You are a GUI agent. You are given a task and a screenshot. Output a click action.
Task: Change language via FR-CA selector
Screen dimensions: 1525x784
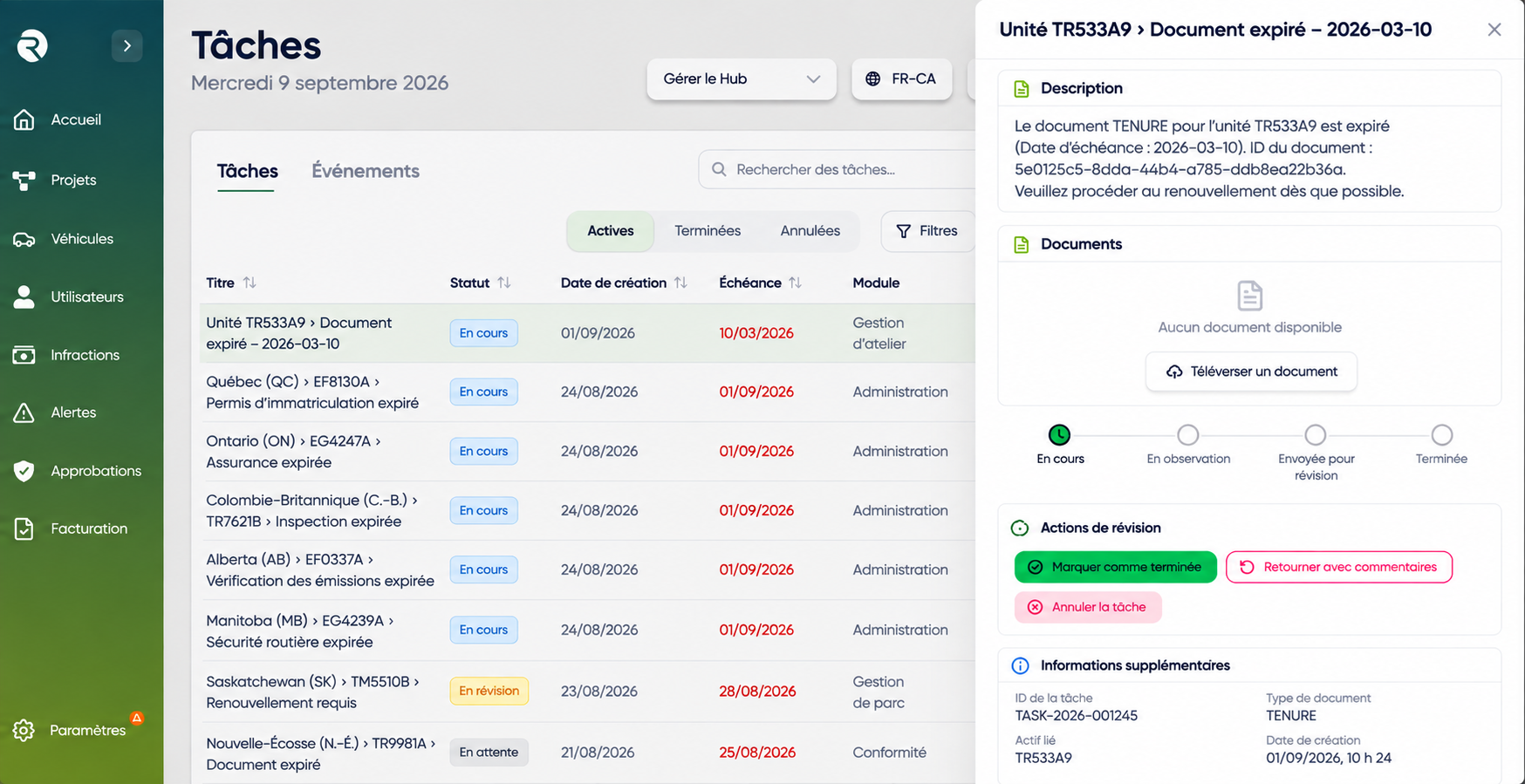point(901,78)
